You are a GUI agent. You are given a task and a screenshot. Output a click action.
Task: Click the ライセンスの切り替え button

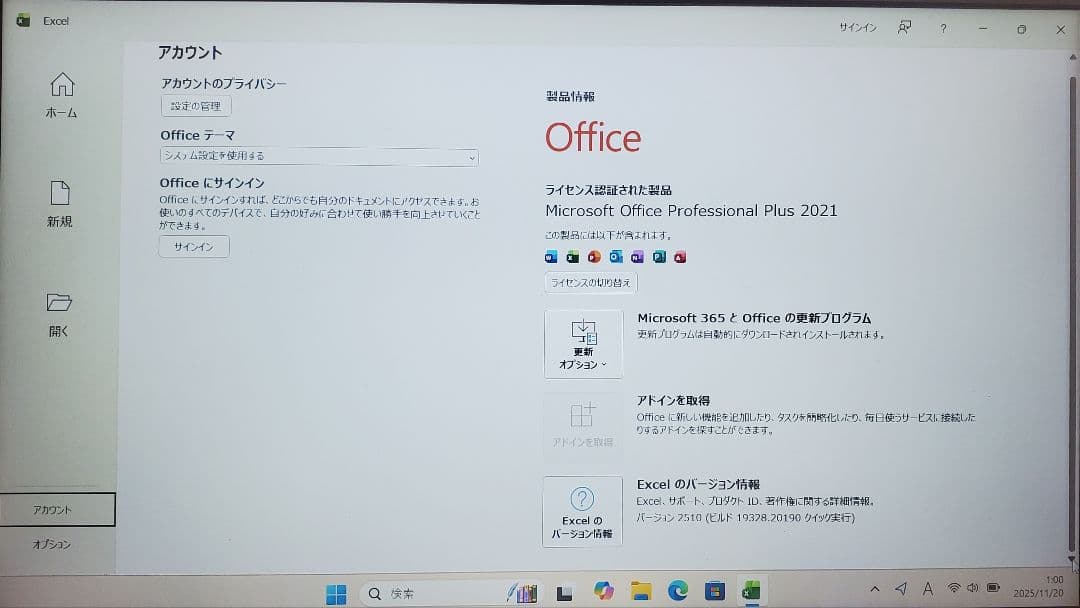pyautogui.click(x=590, y=282)
